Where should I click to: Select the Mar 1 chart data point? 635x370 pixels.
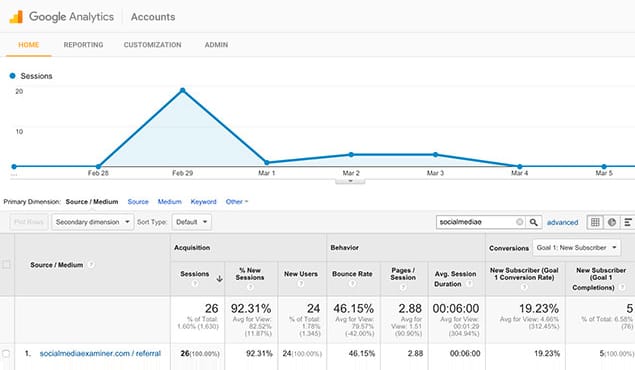pos(267,163)
